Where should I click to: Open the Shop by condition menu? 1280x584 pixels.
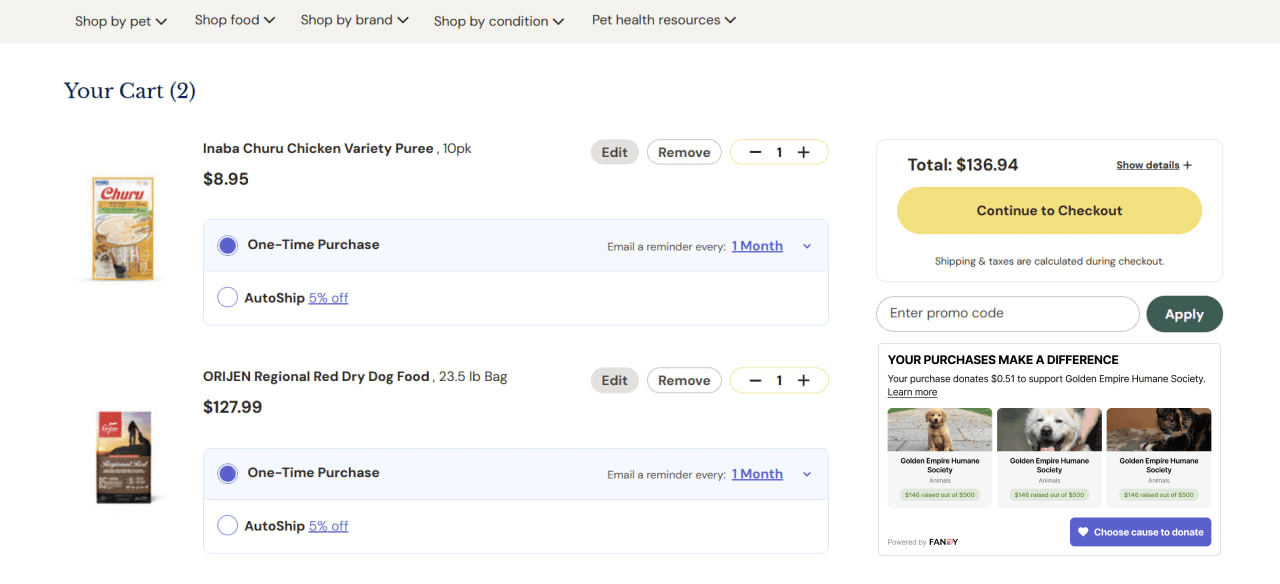point(499,21)
